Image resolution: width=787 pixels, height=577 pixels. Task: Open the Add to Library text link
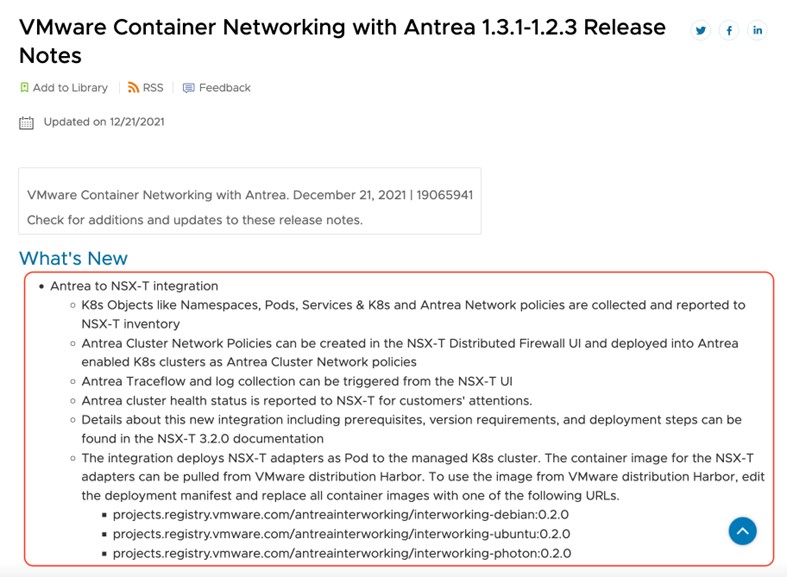point(70,88)
